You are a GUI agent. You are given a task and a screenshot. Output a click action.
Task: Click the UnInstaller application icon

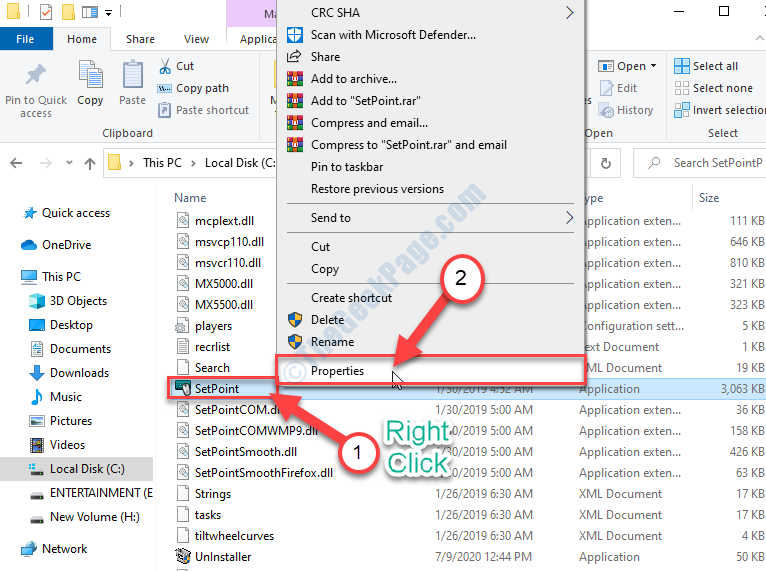pos(182,556)
